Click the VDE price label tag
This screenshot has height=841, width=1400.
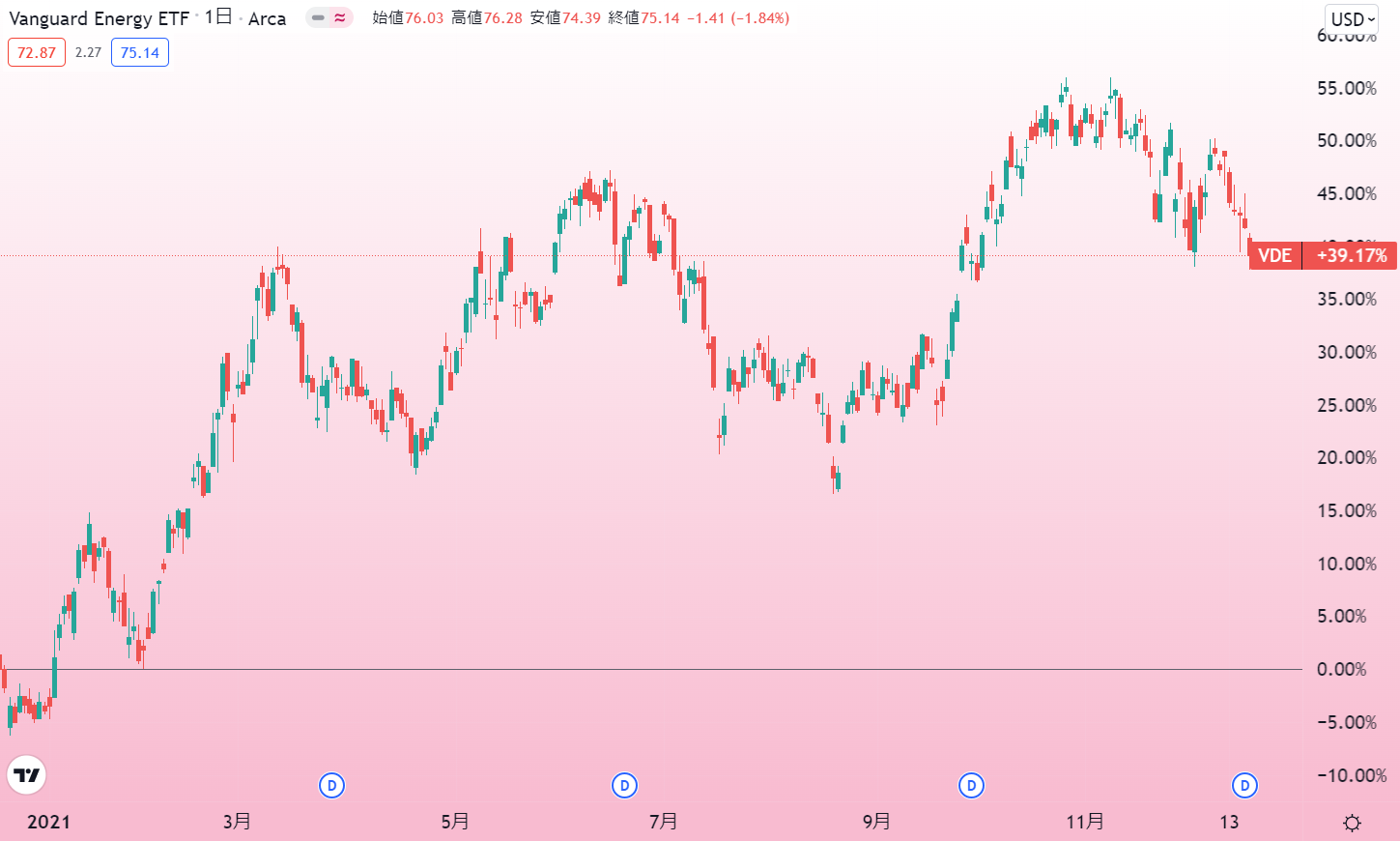[x=1274, y=255]
